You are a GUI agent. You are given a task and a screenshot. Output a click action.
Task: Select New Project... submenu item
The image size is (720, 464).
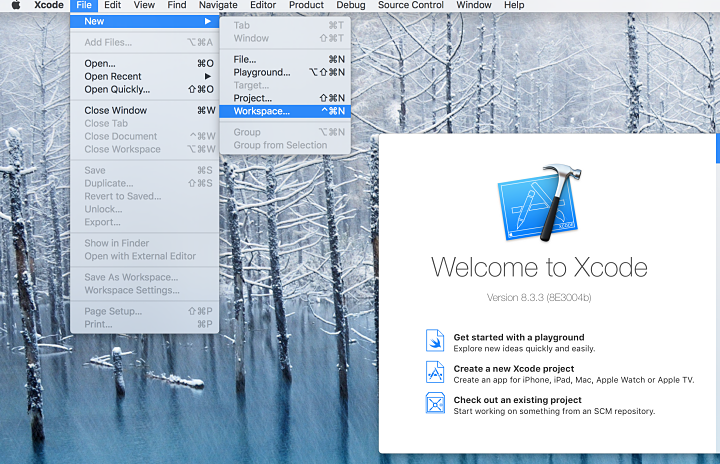285,98
